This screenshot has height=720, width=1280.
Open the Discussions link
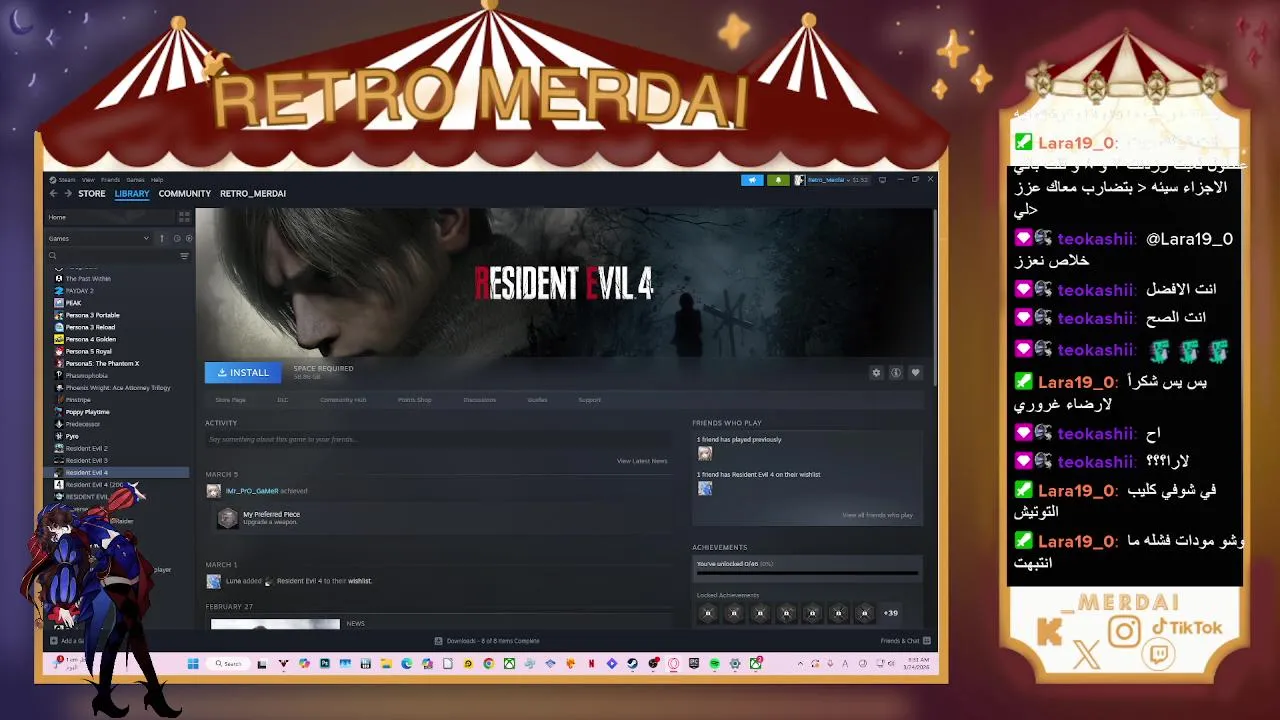coord(480,400)
